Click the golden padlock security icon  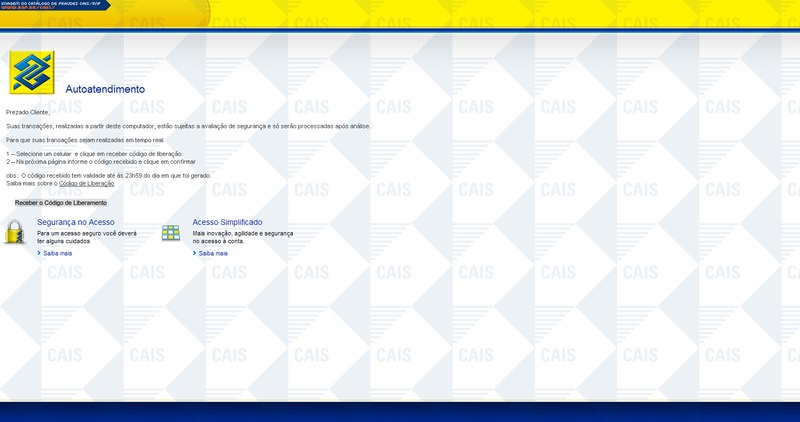pos(14,231)
